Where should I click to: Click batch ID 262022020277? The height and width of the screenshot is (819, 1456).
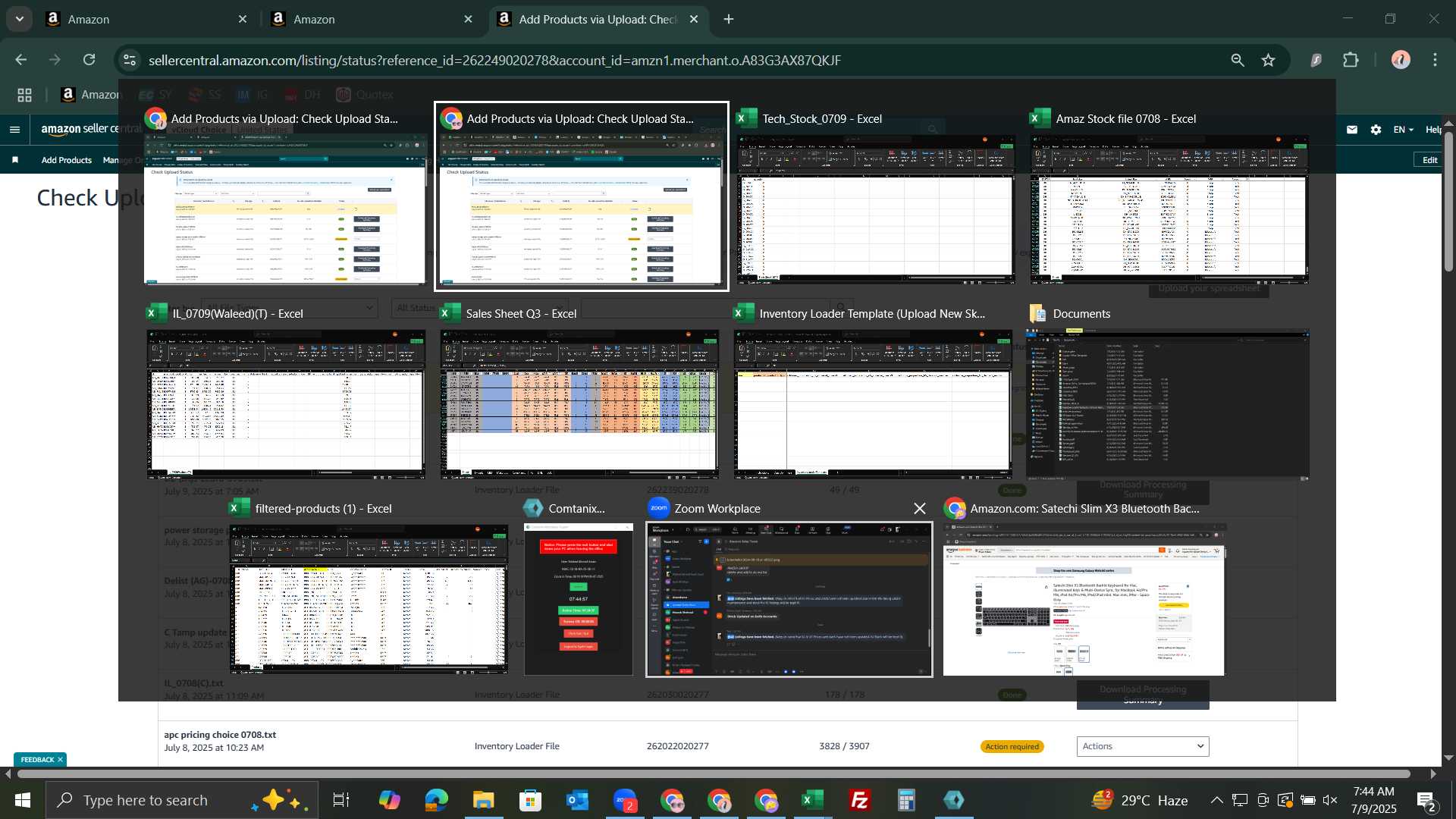click(x=678, y=746)
